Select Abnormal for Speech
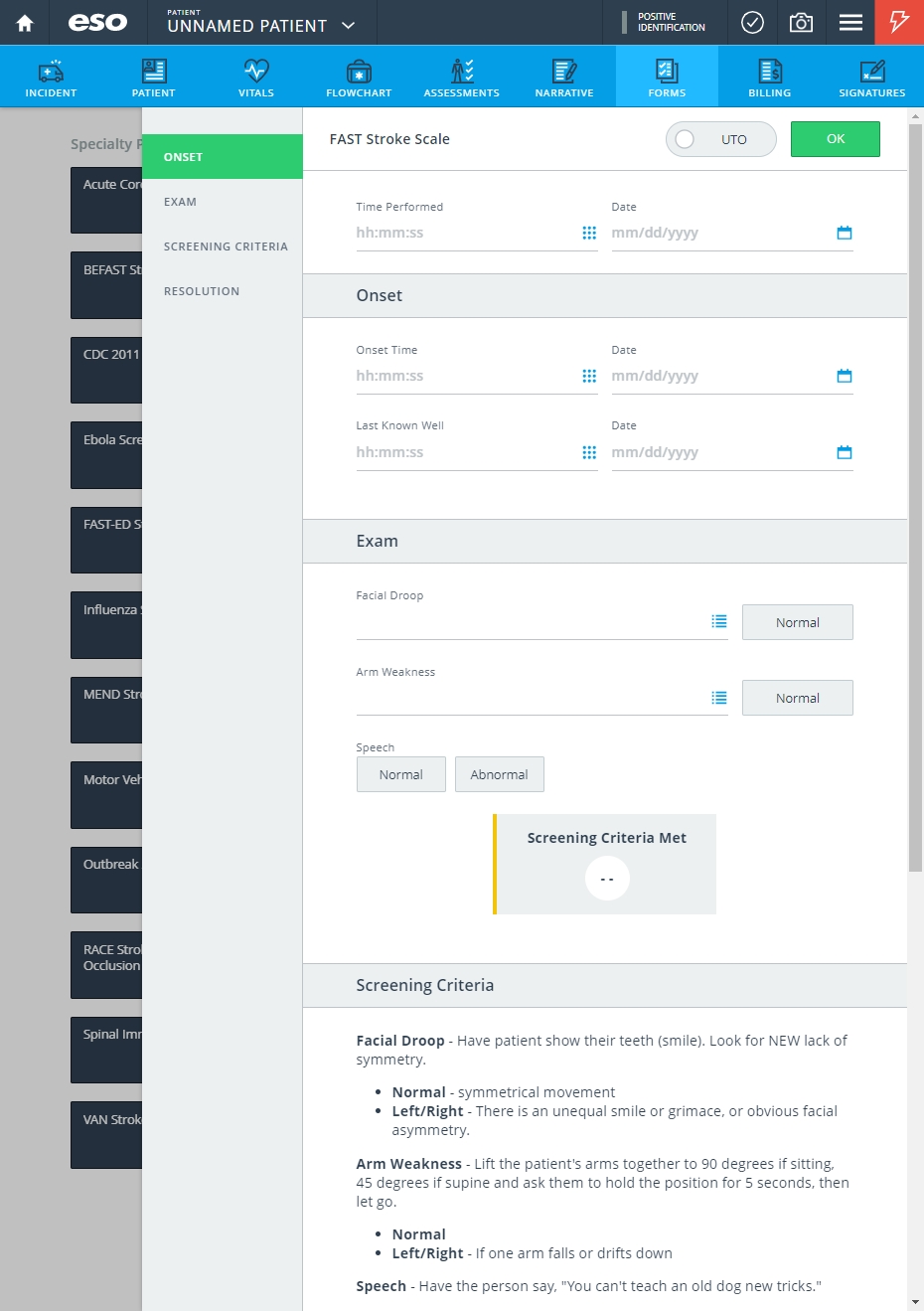This screenshot has height=1311, width=924. tap(499, 774)
